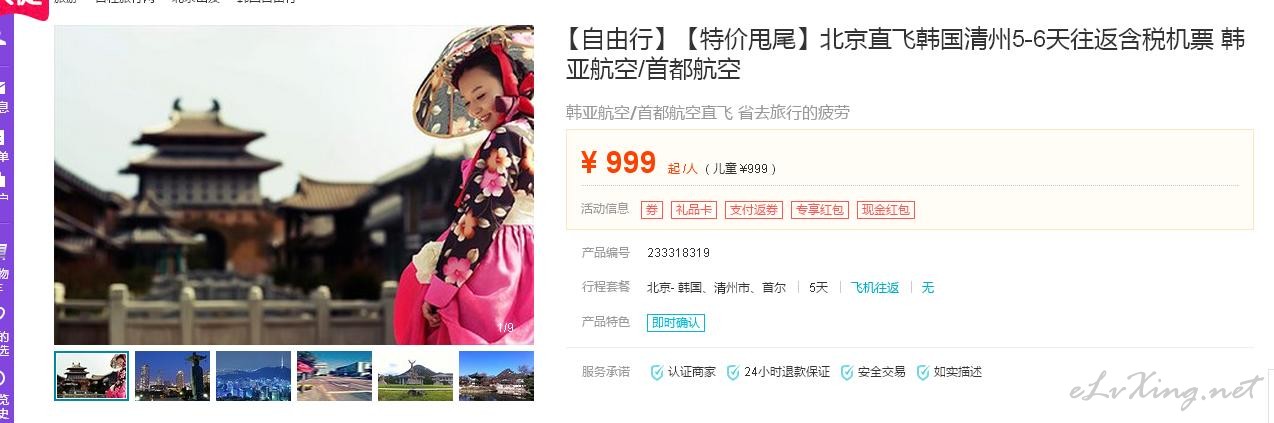The image size is (1274, 423).
Task: Click the 24小时退款保证 shield icon
Action: pyautogui.click(x=733, y=372)
